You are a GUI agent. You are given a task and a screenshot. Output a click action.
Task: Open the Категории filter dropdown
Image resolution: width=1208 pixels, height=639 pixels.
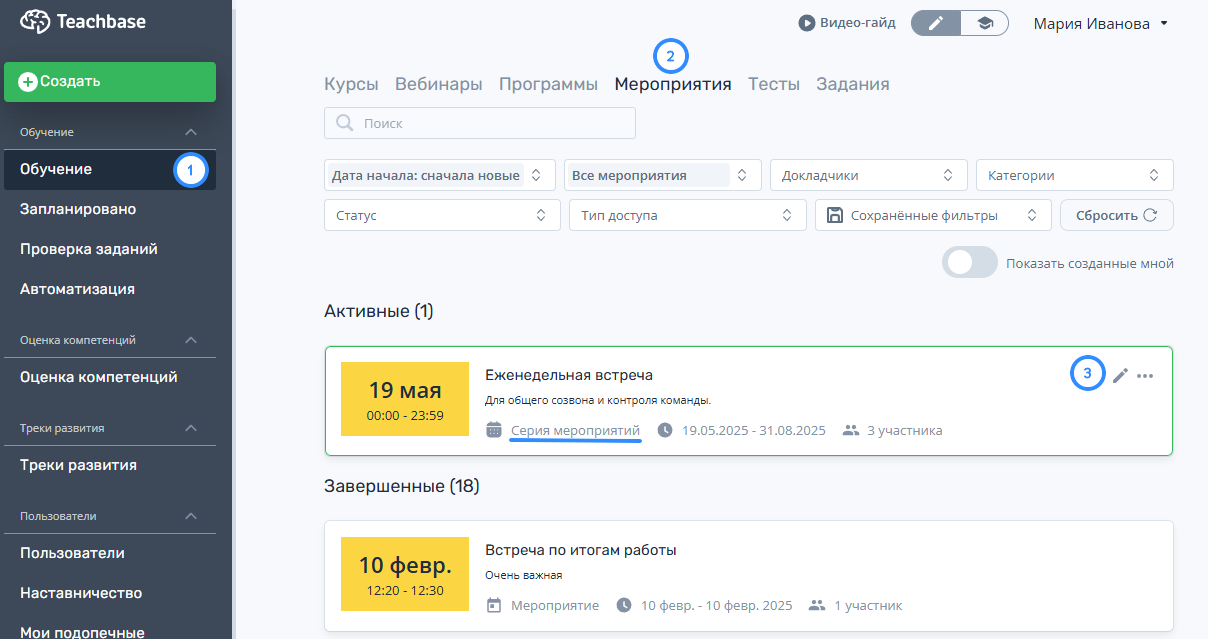pyautogui.click(x=1075, y=175)
